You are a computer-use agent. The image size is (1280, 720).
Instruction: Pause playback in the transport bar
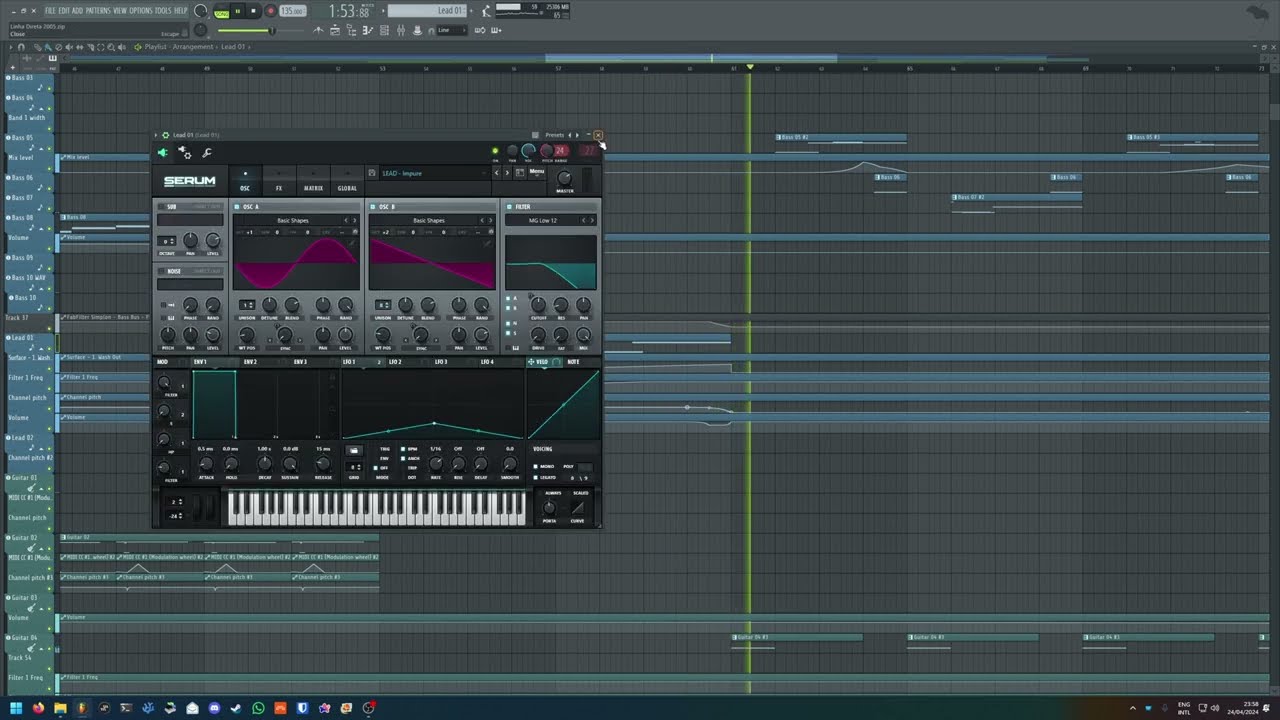coord(238,11)
